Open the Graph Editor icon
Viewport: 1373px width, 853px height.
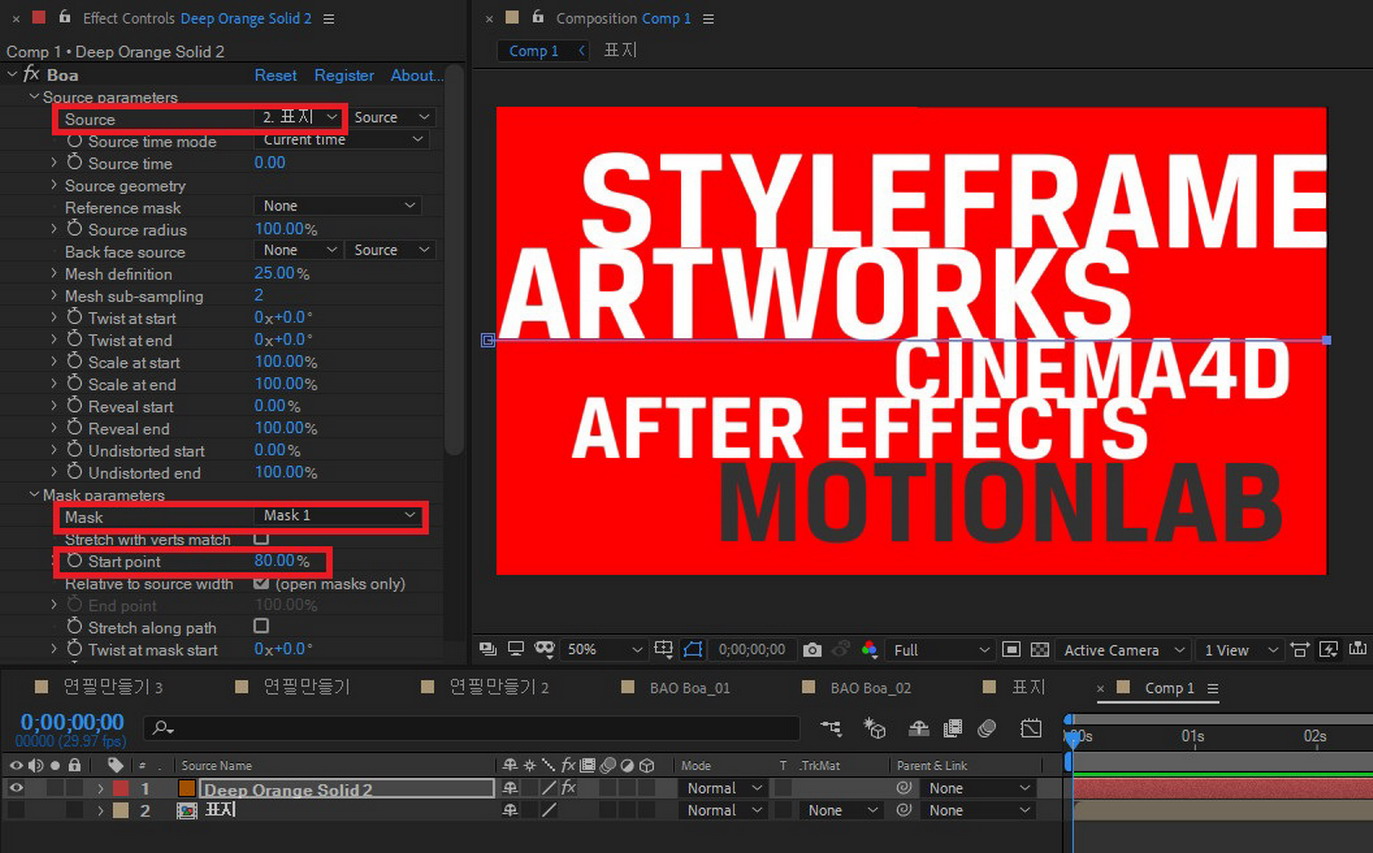coord(1031,728)
